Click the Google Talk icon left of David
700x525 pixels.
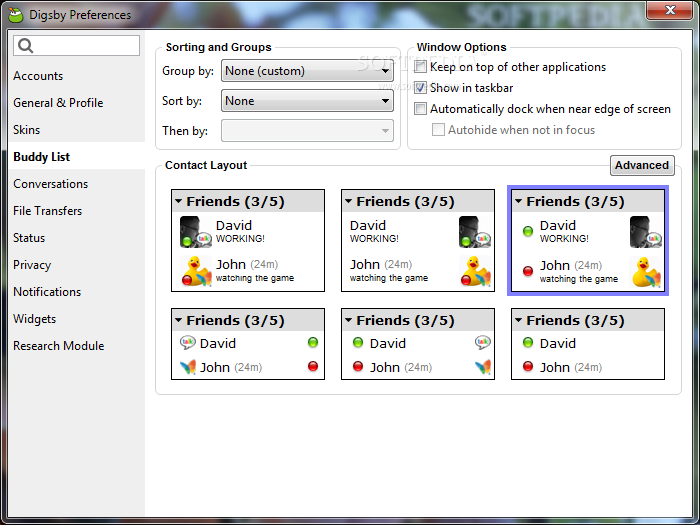pyautogui.click(x=188, y=343)
